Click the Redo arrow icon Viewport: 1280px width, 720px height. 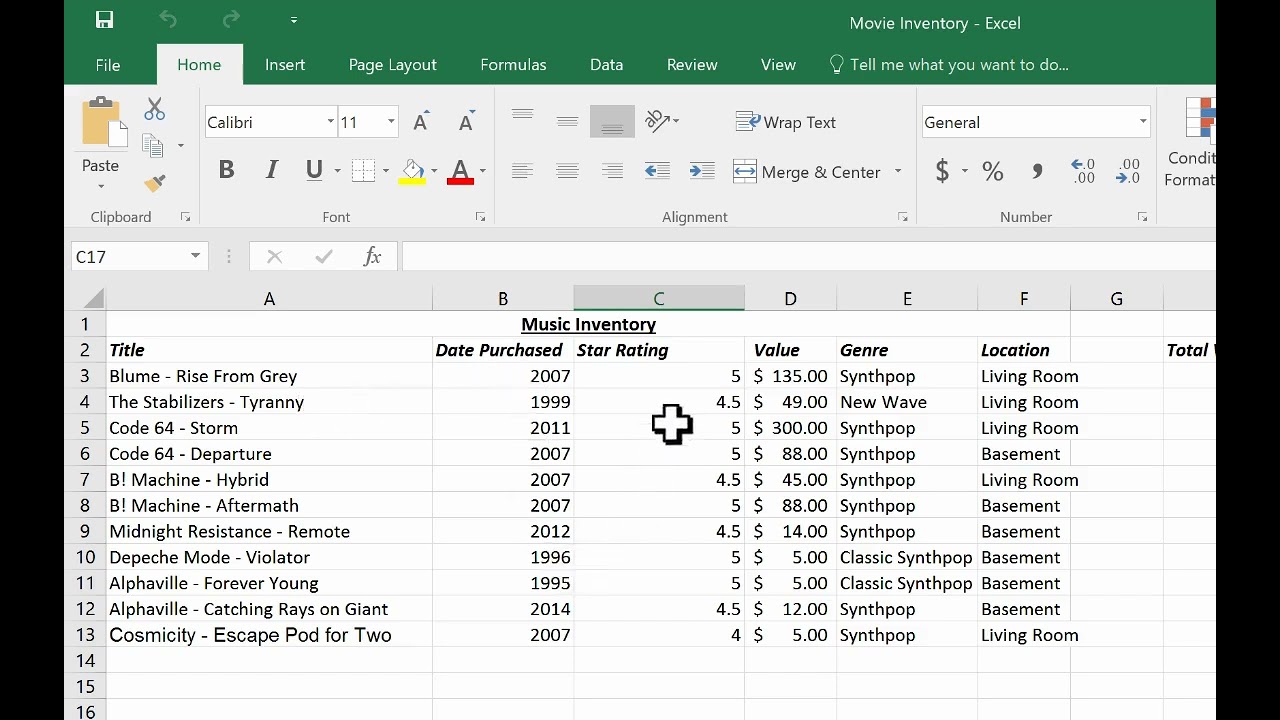(x=231, y=20)
